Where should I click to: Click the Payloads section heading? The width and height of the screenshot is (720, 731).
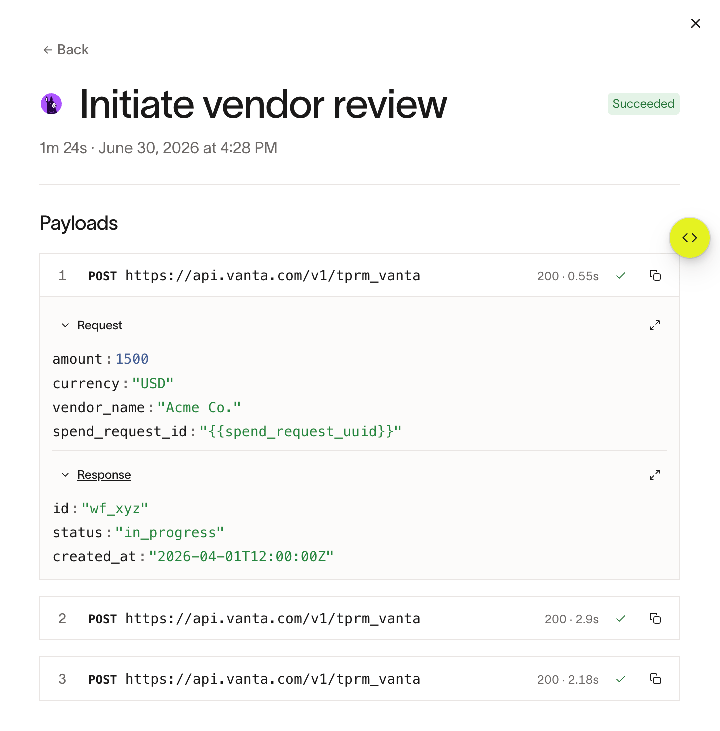point(79,223)
